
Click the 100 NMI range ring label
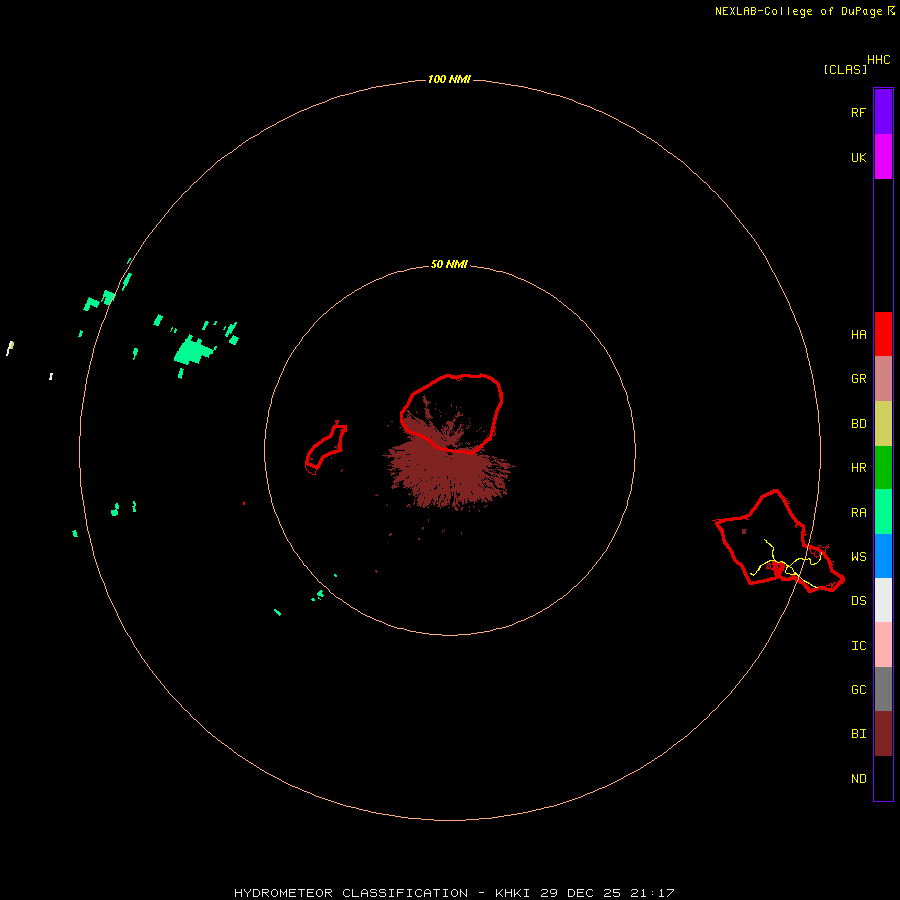[449, 79]
